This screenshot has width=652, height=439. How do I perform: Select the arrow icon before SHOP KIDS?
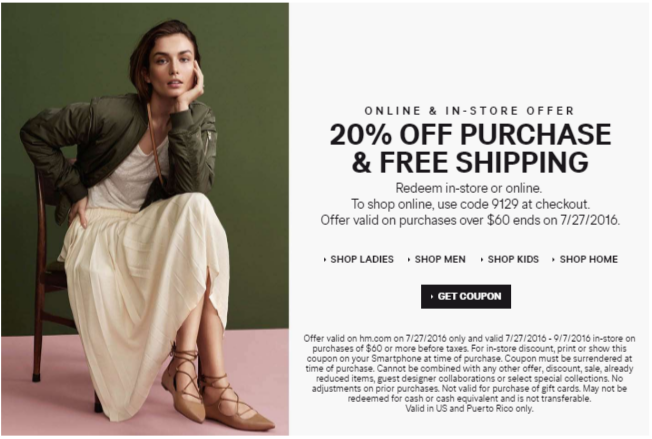click(482, 260)
